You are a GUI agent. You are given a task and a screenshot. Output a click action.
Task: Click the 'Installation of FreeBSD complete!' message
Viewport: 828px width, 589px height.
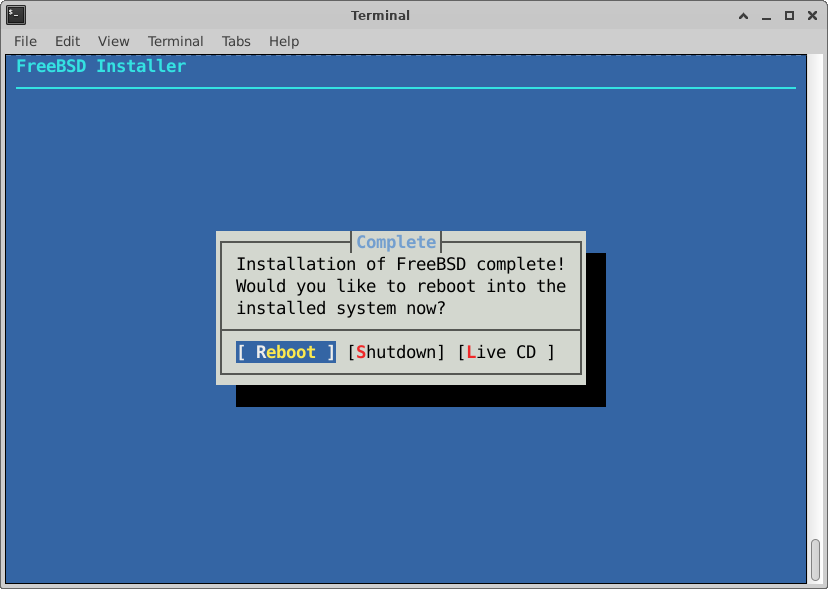click(400, 264)
